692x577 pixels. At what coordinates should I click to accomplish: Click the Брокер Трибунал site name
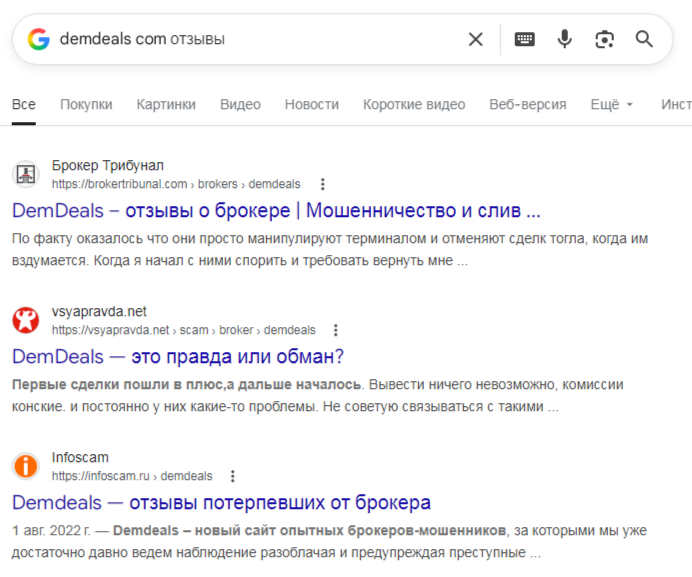(x=108, y=166)
